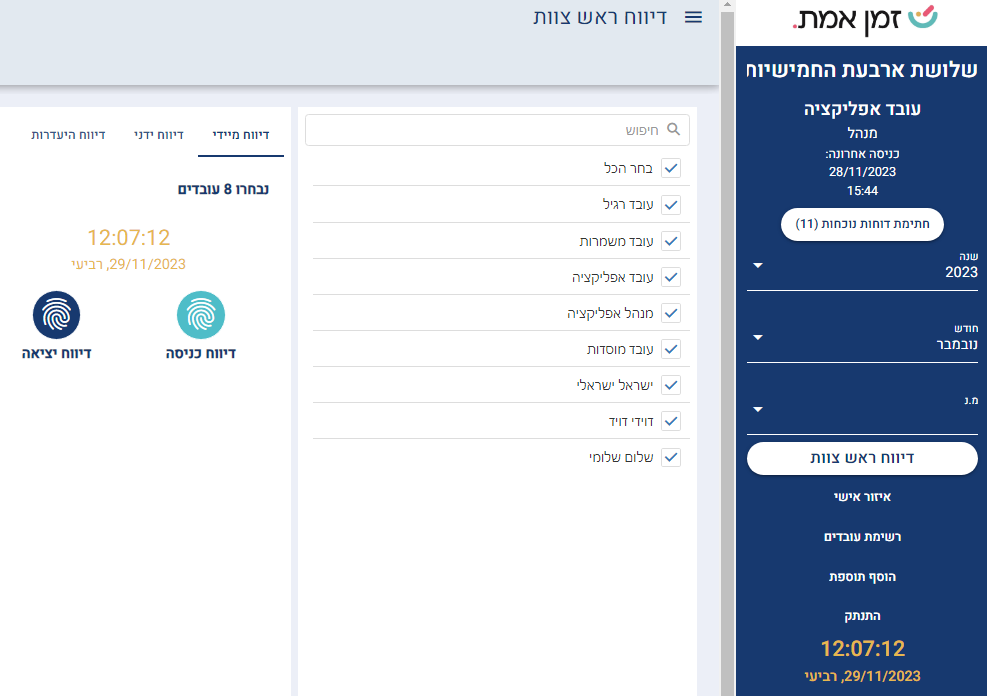The image size is (987, 696).
Task: Uncheck the ישראל ישראלי checkbox
Action: 671,385
